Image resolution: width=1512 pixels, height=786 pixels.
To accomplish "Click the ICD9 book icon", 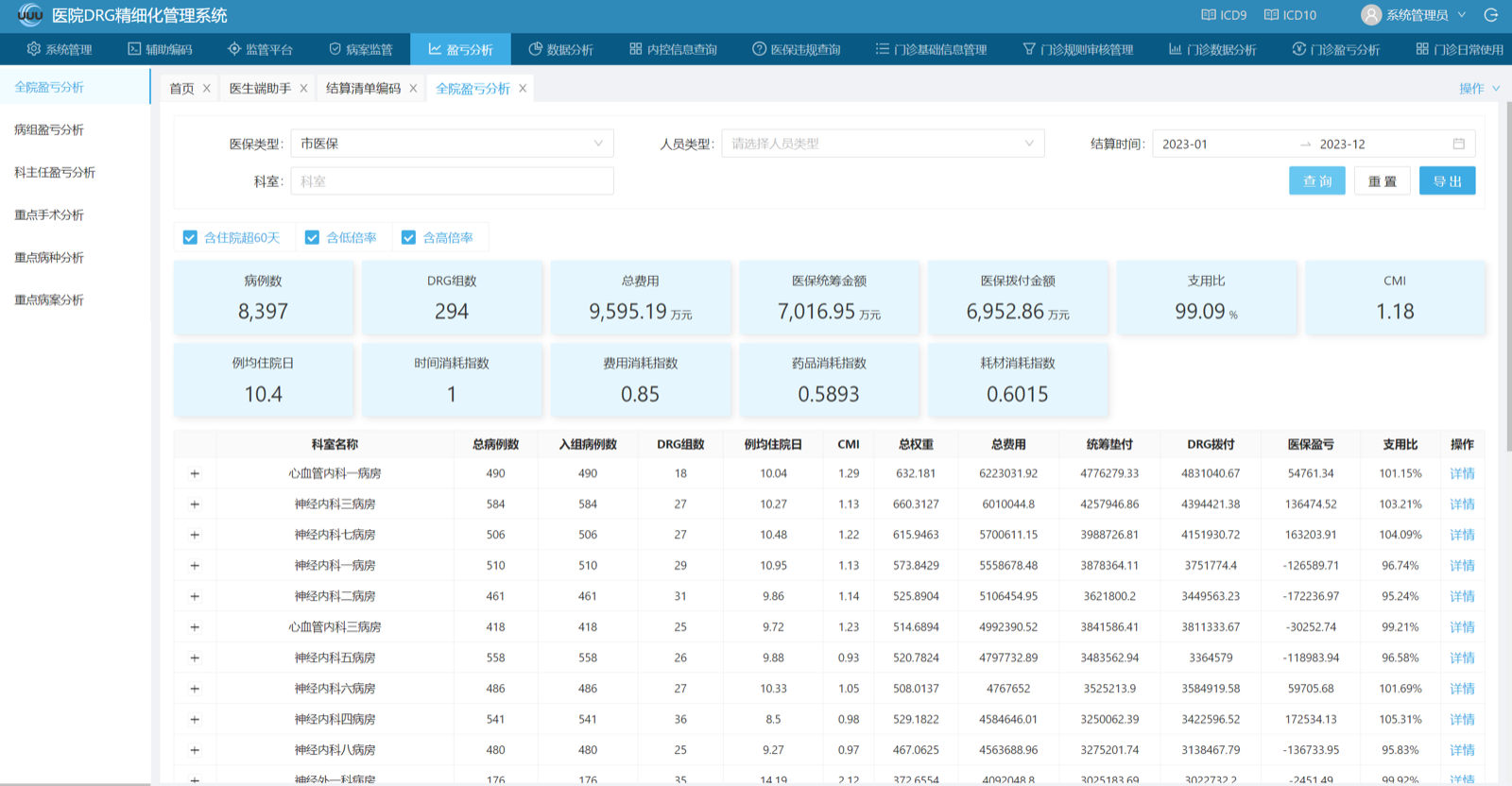I will pyautogui.click(x=1208, y=15).
